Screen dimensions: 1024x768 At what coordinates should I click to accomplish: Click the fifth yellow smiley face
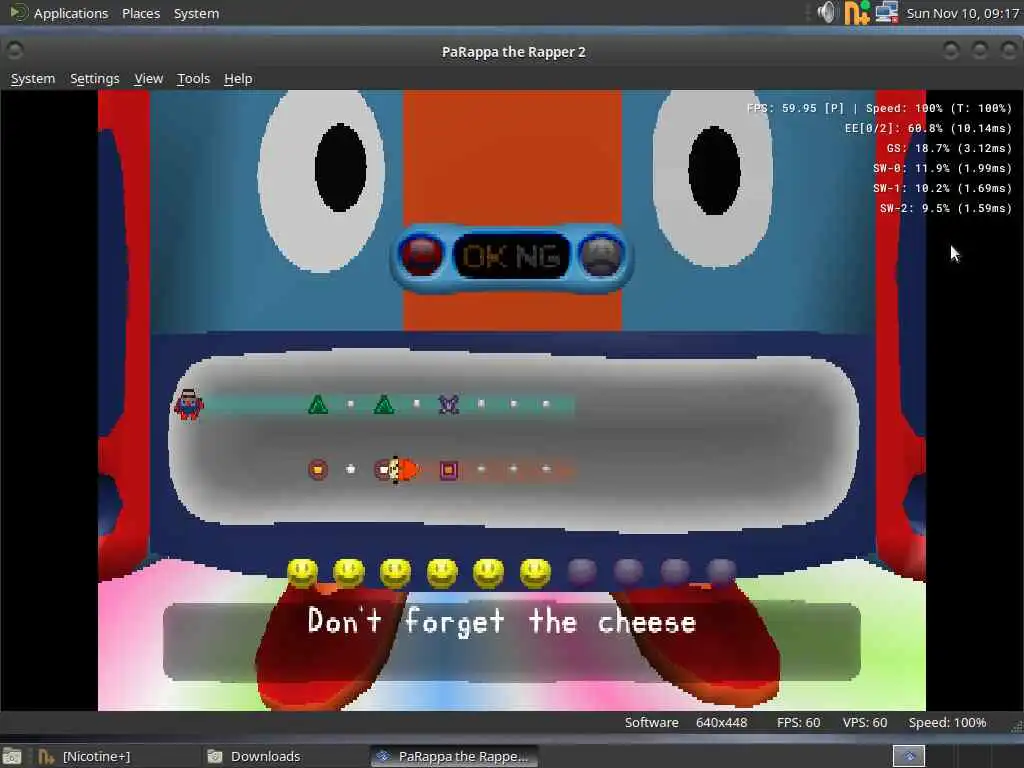tap(488, 573)
